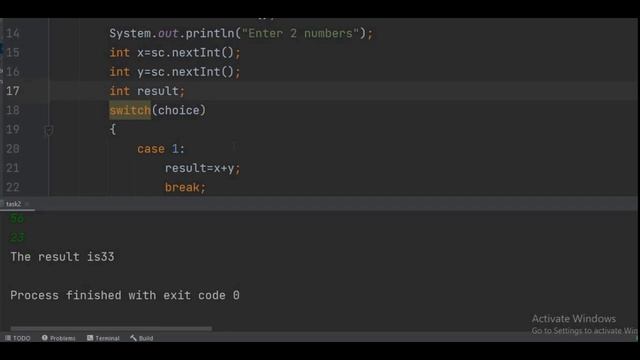Image resolution: width=640 pixels, height=360 pixels.
Task: Click line number 21 in gutter
Action: (x=13, y=168)
